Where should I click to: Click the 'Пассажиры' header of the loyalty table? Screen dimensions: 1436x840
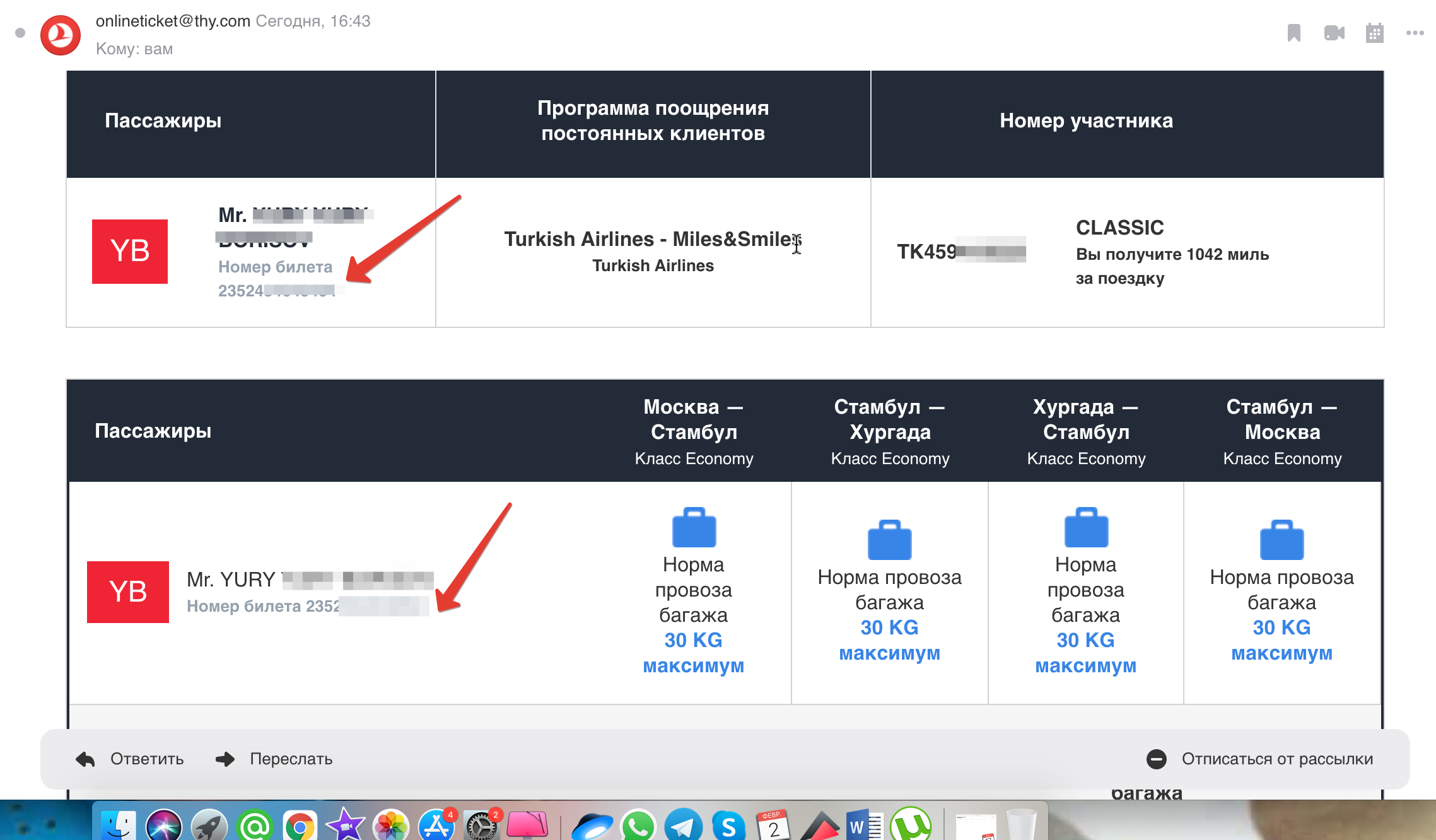tap(163, 120)
